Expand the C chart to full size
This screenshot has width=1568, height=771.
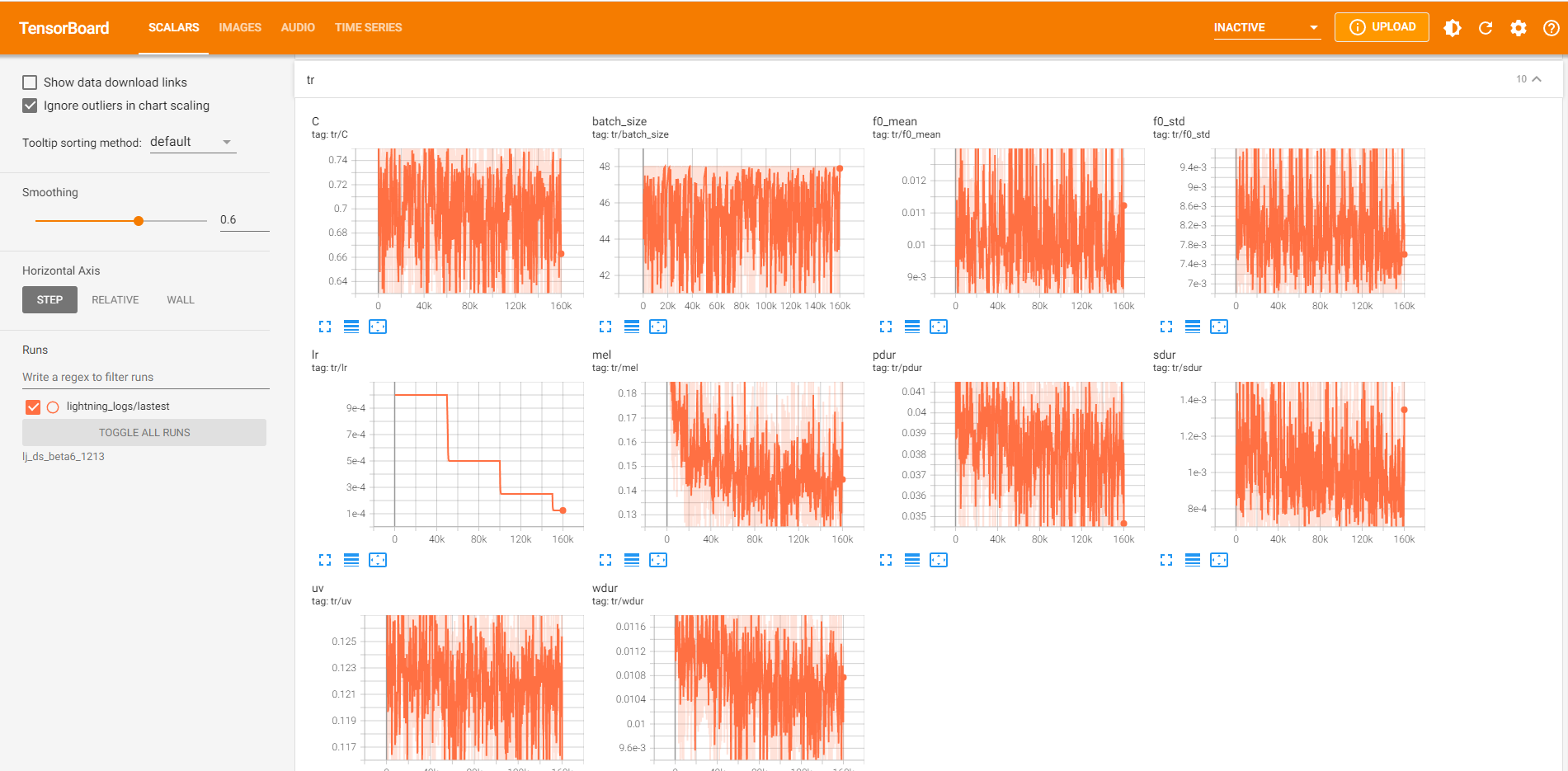click(325, 327)
